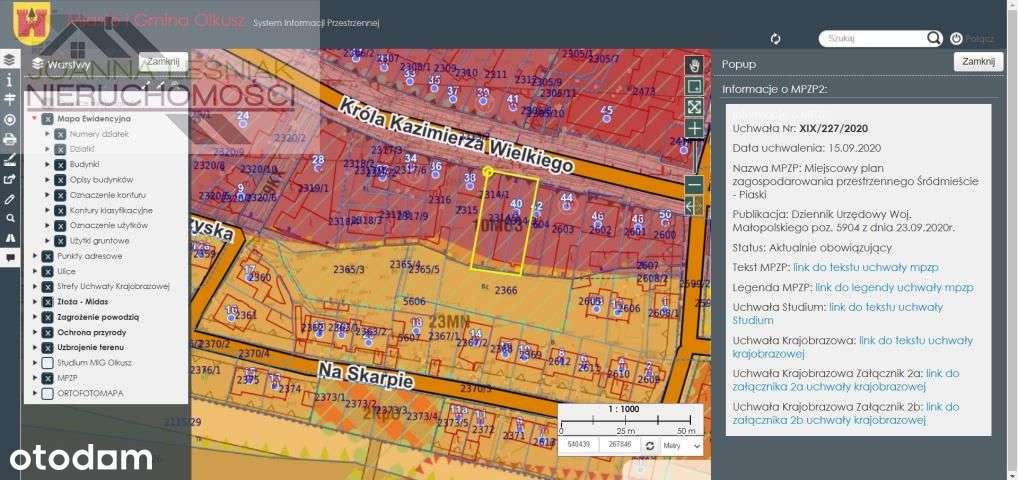Toggle the Studium MiG Olkusz layer checkbox
This screenshot has height=480, width=1018.
click(47, 362)
